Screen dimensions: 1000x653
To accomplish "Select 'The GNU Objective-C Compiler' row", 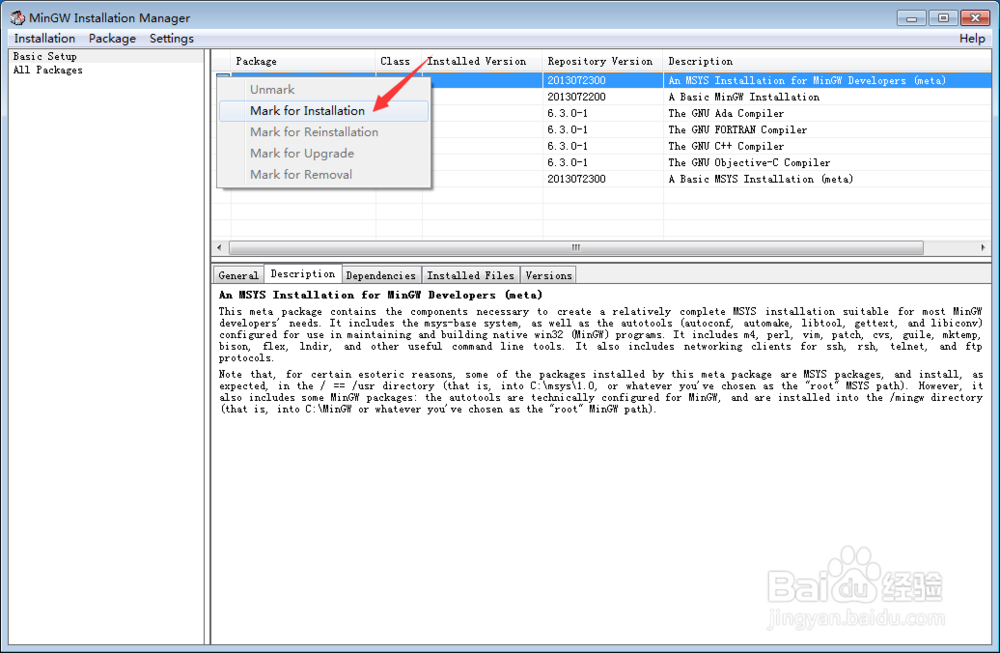I will (x=711, y=163).
